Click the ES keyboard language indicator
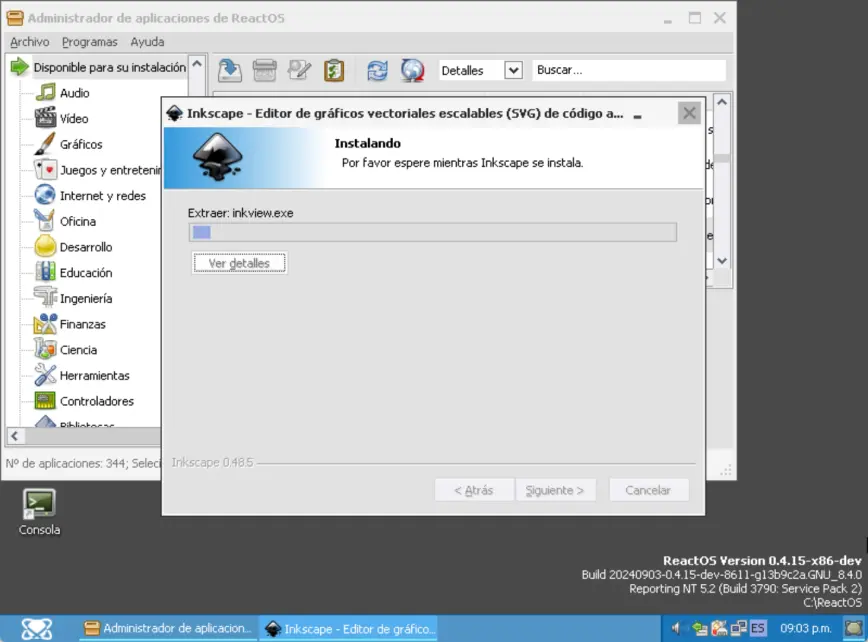Image resolution: width=868 pixels, height=642 pixels. [758, 628]
